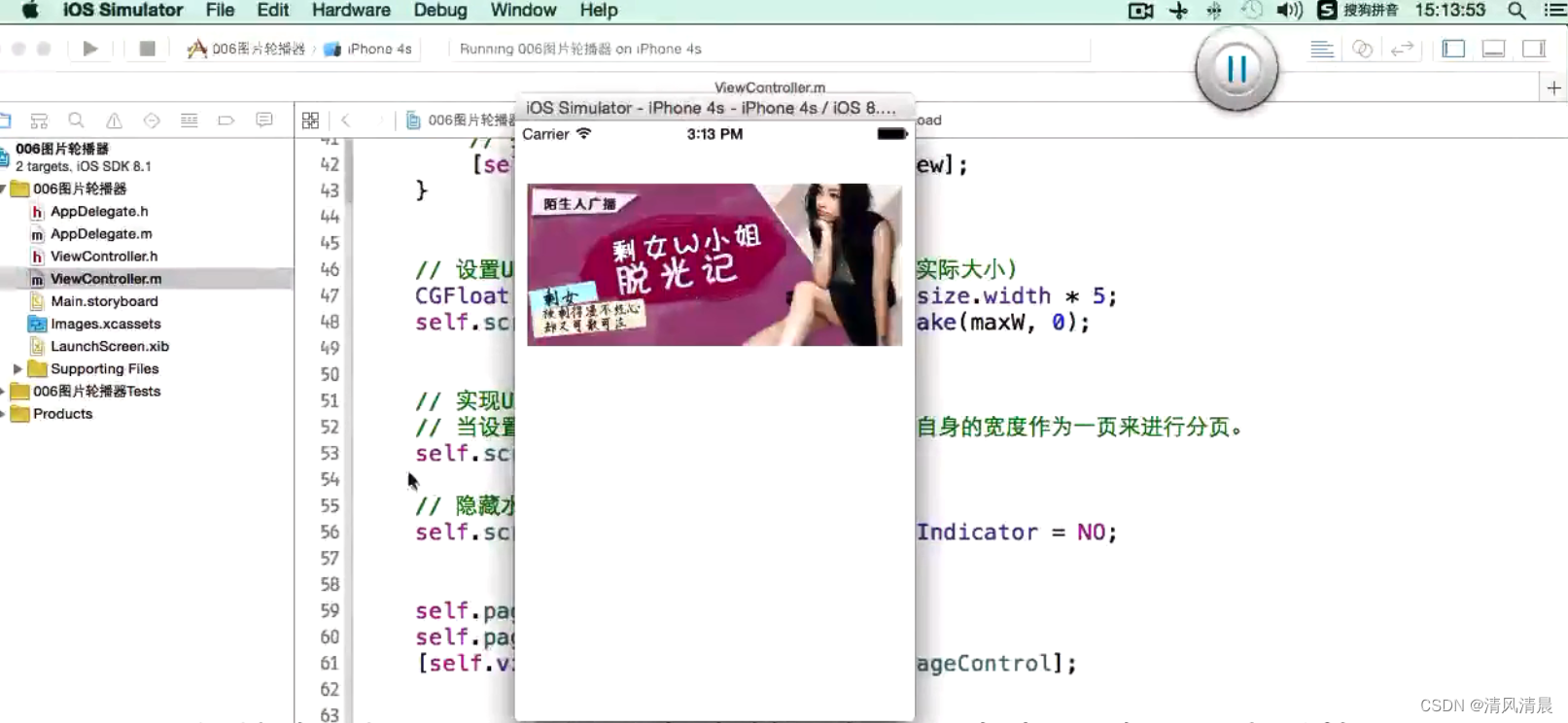Toggle the utilities panel visibility

1534,49
